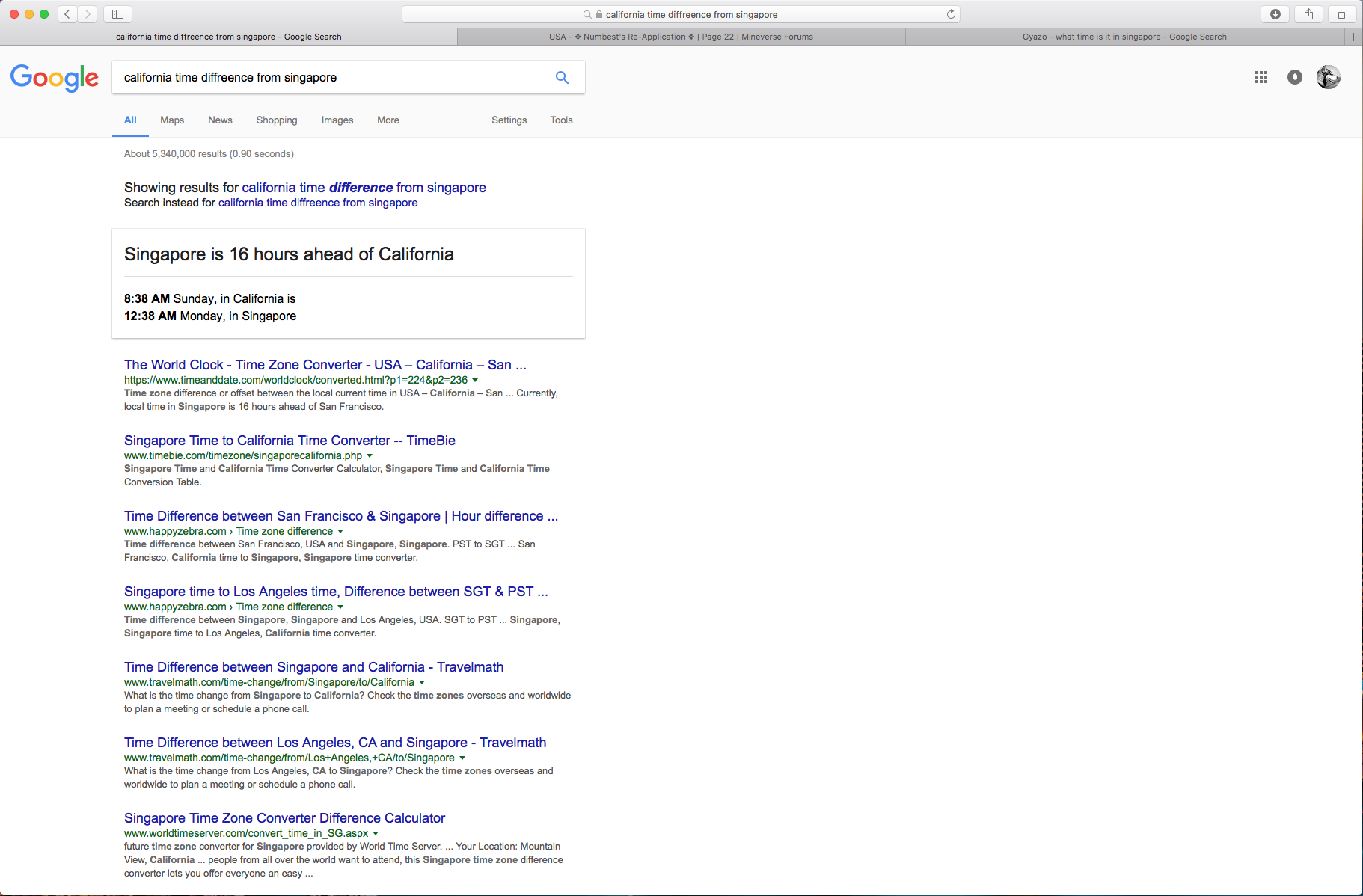
Task: Search instead for the original misspelled query
Action: pyautogui.click(x=318, y=203)
